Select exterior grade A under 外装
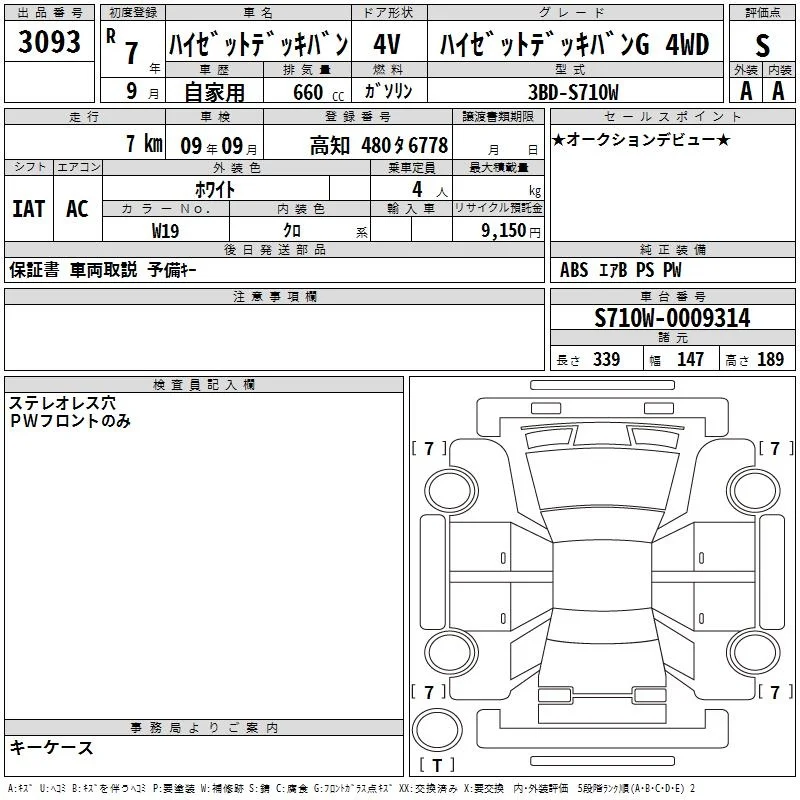 pos(746,91)
